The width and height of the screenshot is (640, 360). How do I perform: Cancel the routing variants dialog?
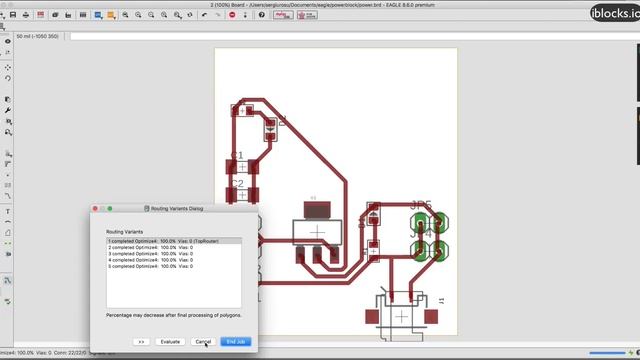pos(203,342)
